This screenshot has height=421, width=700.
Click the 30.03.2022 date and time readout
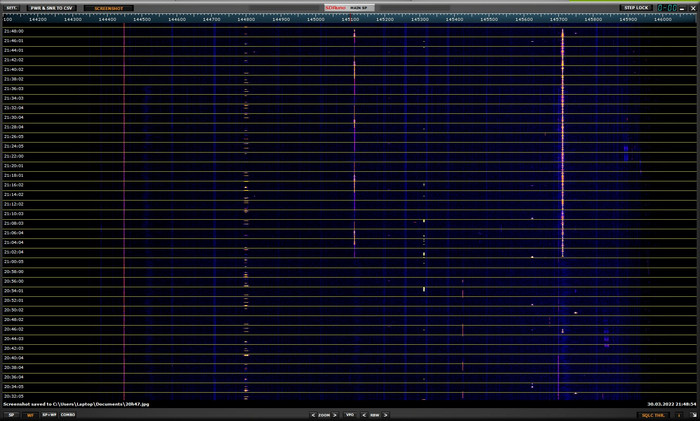[671, 404]
